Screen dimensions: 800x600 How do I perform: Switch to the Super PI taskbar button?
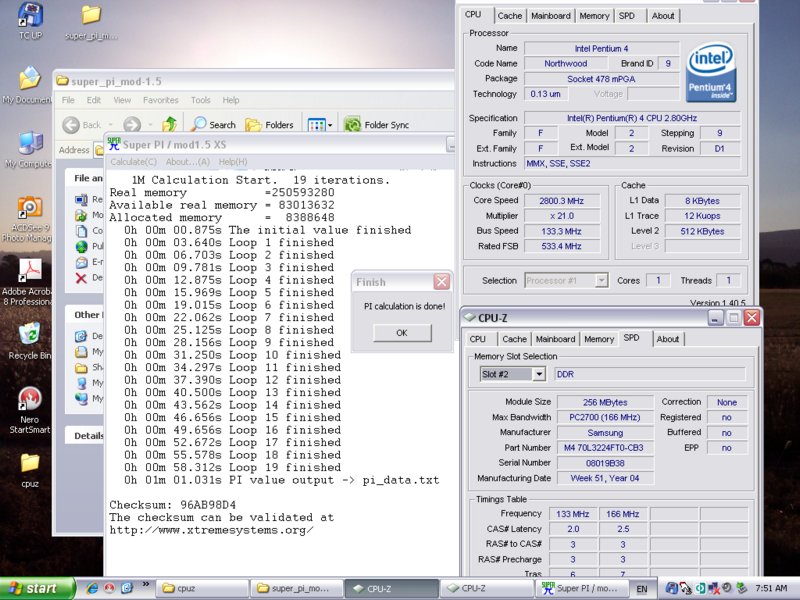click(x=582, y=588)
